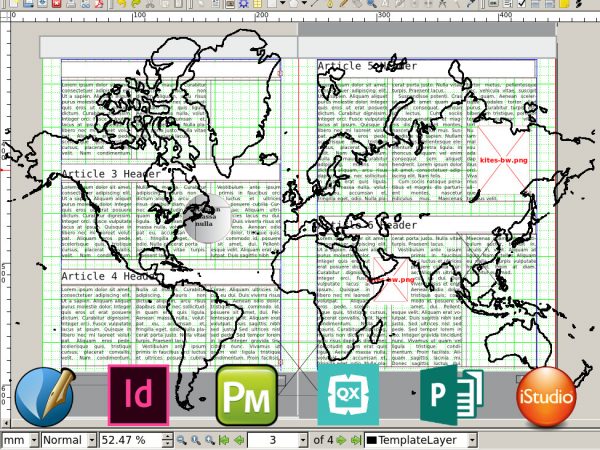Open the Polygon tool dropdown arrow
Viewport: 600px width, 450px height.
(304, 3)
